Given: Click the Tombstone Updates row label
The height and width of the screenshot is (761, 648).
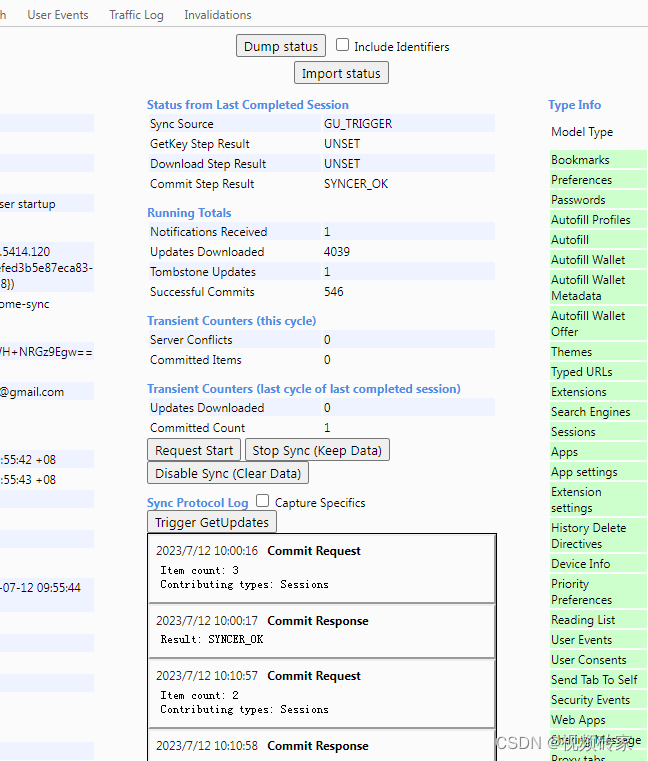Looking at the screenshot, I should click(x=203, y=271).
